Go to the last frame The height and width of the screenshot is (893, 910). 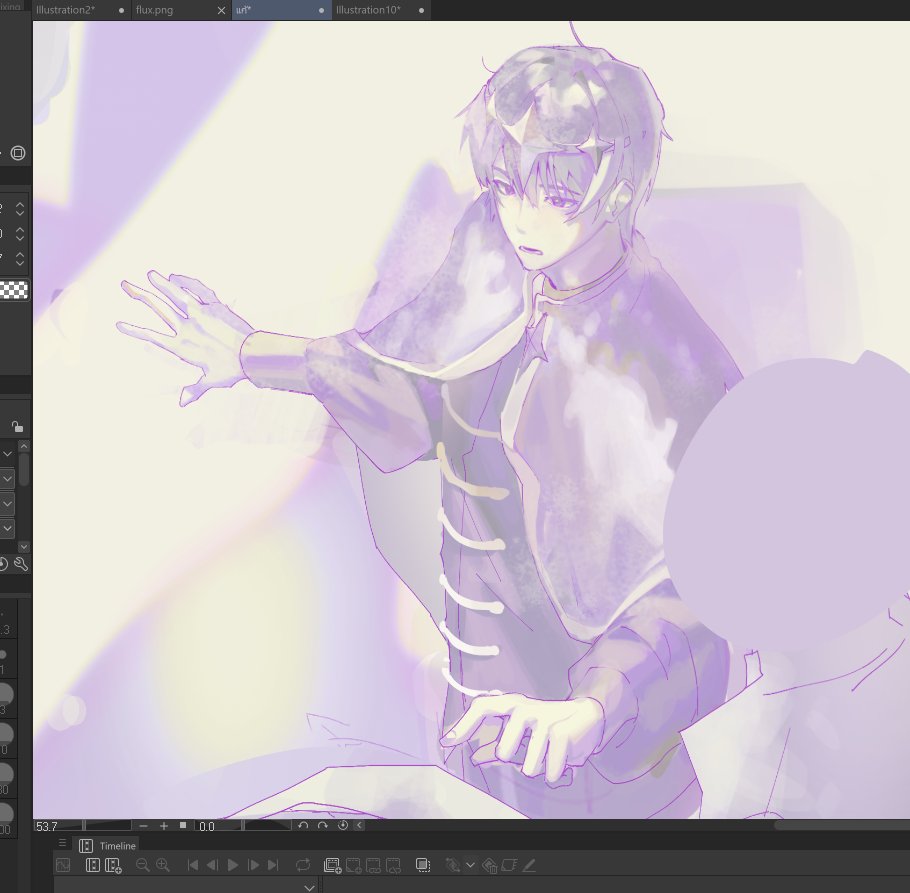click(x=273, y=865)
